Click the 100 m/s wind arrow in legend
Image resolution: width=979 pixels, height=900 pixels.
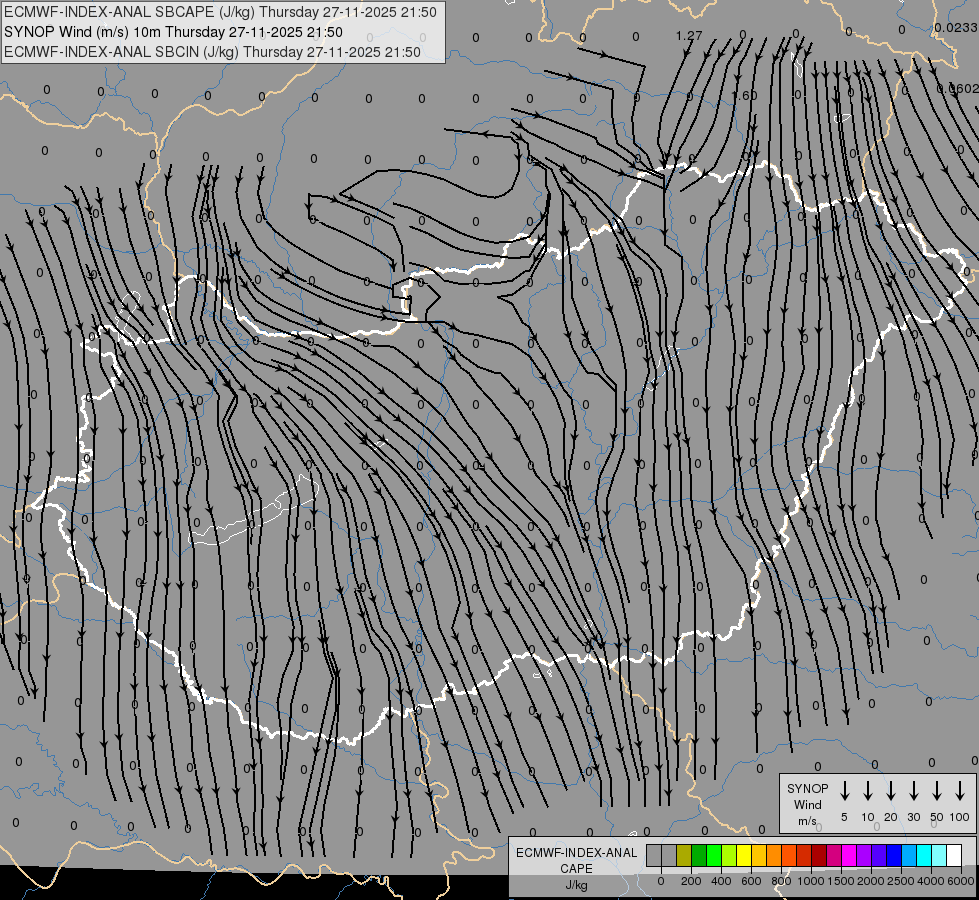[960, 790]
